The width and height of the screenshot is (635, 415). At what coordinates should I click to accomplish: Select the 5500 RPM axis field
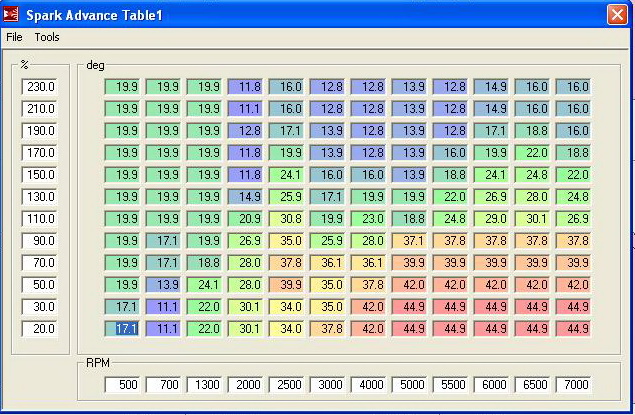click(452, 385)
